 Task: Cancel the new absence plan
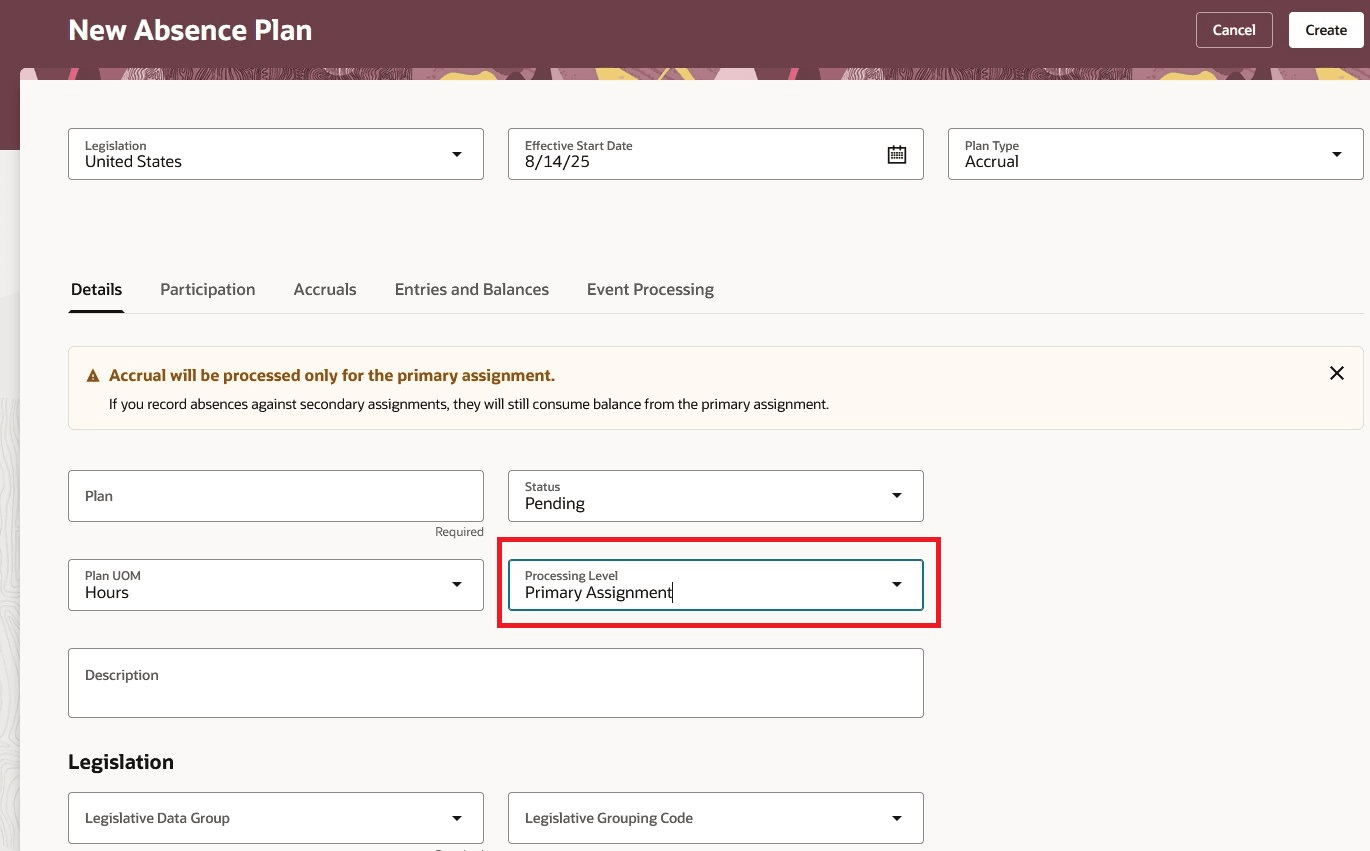1234,30
